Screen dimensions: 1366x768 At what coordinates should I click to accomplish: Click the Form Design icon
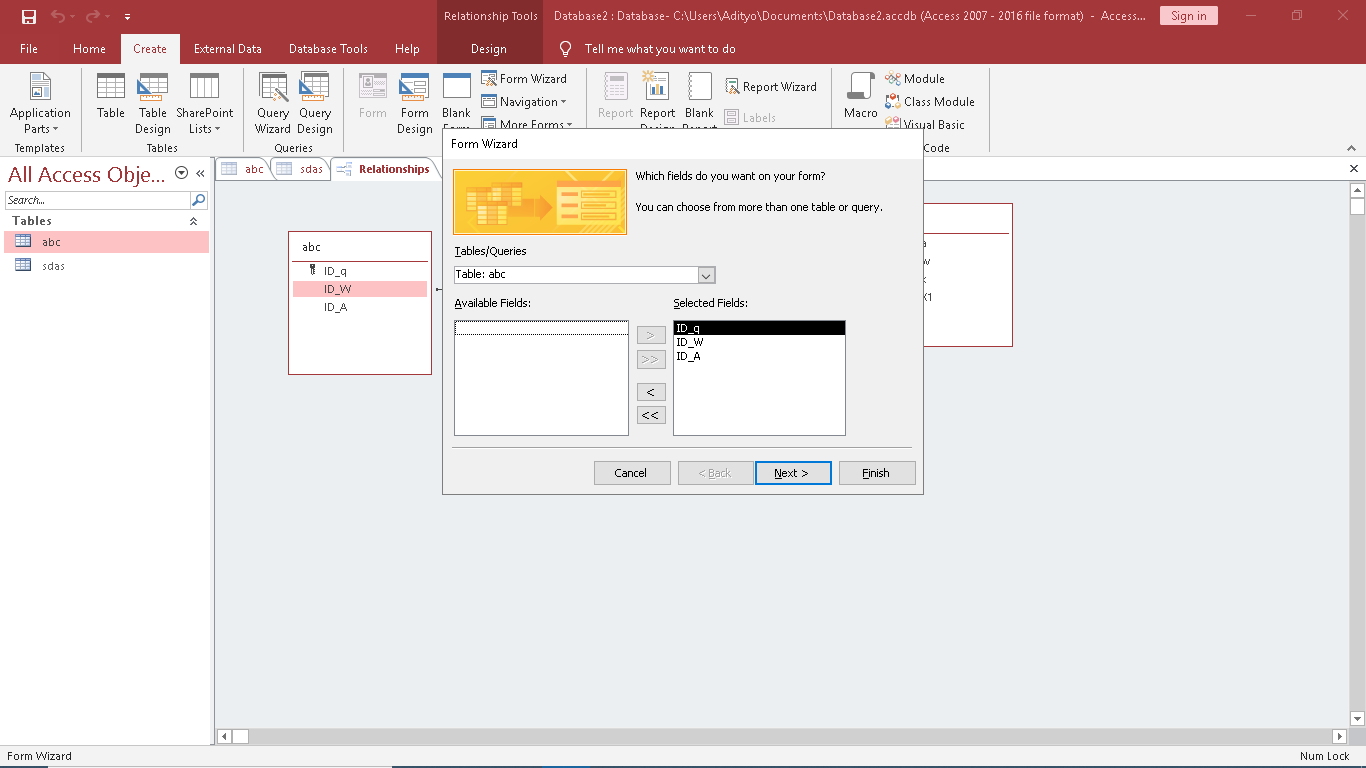414,103
